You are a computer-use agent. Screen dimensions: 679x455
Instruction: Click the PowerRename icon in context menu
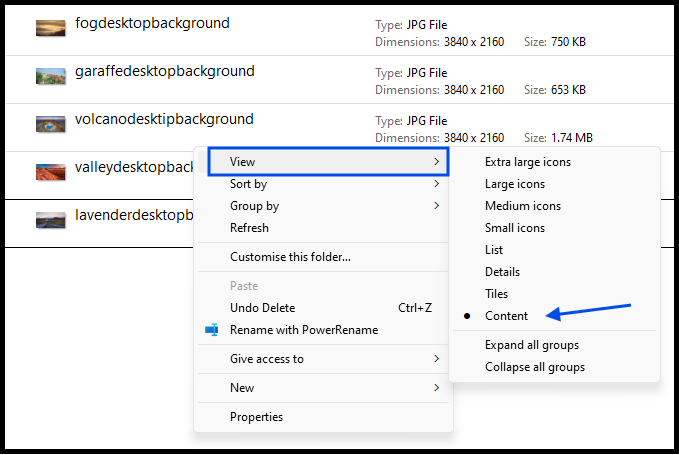point(211,330)
